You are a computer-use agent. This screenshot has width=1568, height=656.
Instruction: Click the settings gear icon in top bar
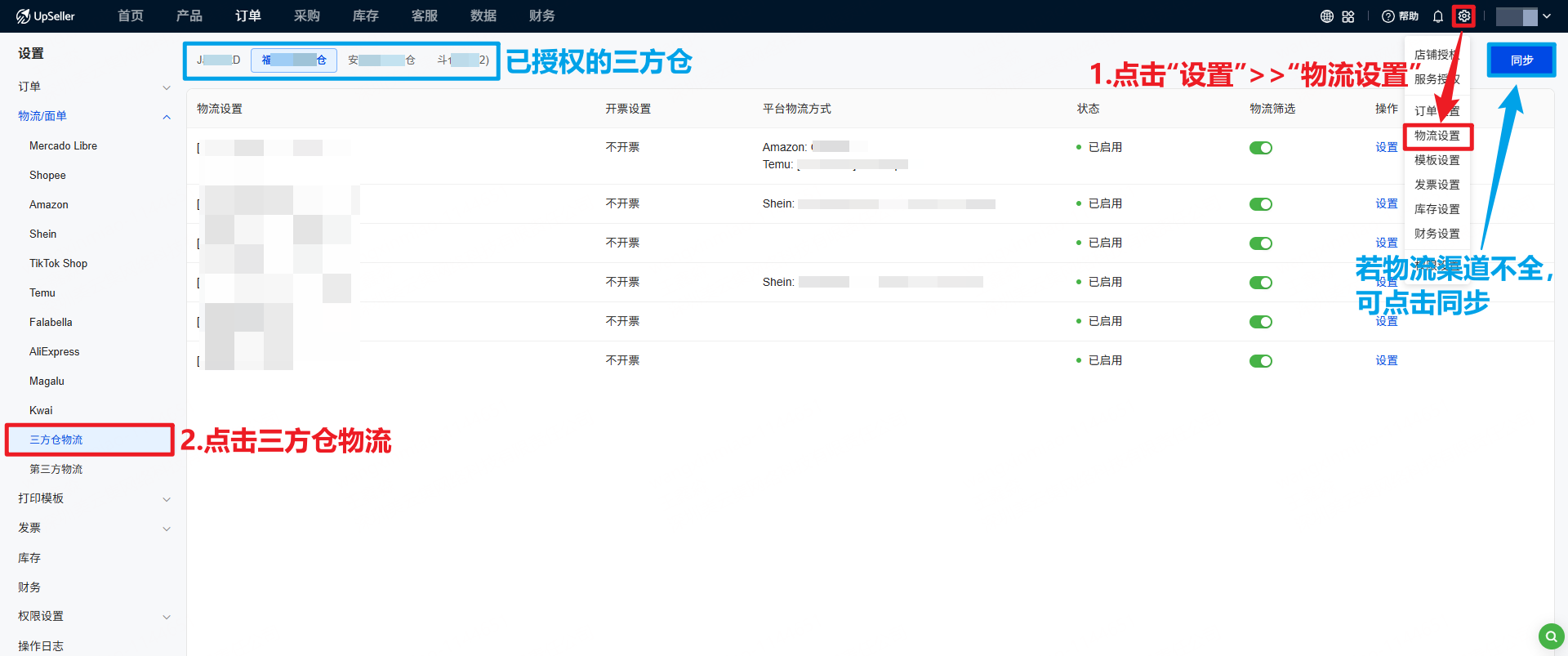point(1463,16)
